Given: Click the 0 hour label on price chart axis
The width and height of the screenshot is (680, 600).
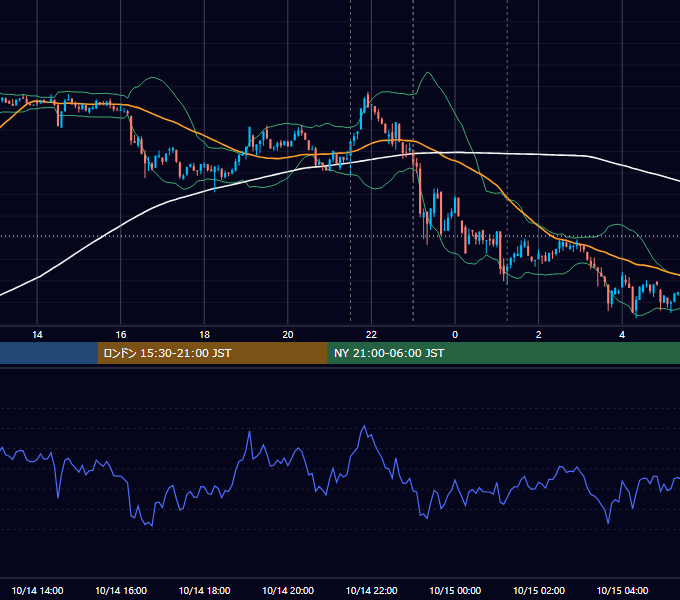Looking at the screenshot, I should coord(455,335).
